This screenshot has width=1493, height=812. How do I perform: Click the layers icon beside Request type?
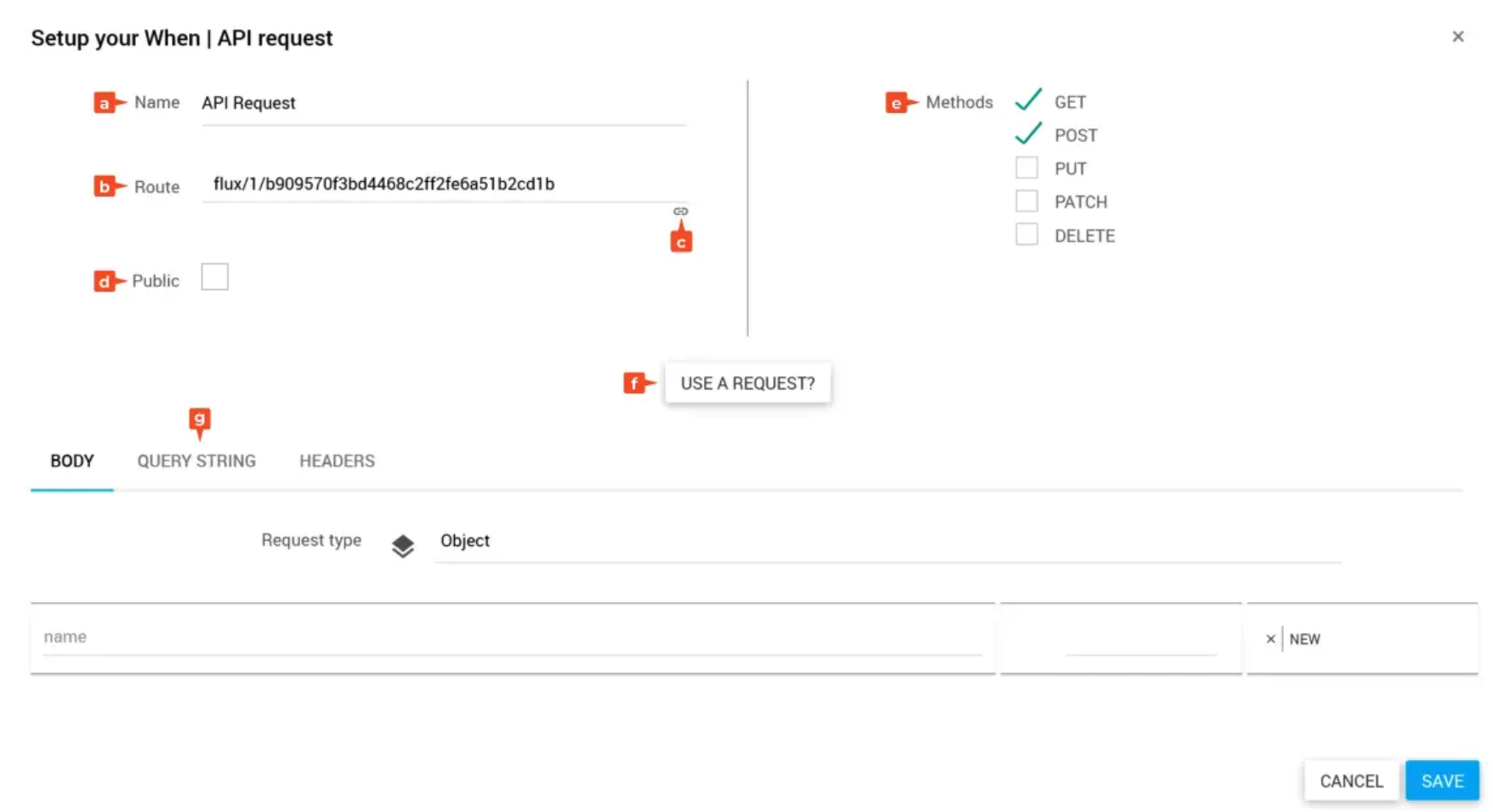[x=403, y=545]
